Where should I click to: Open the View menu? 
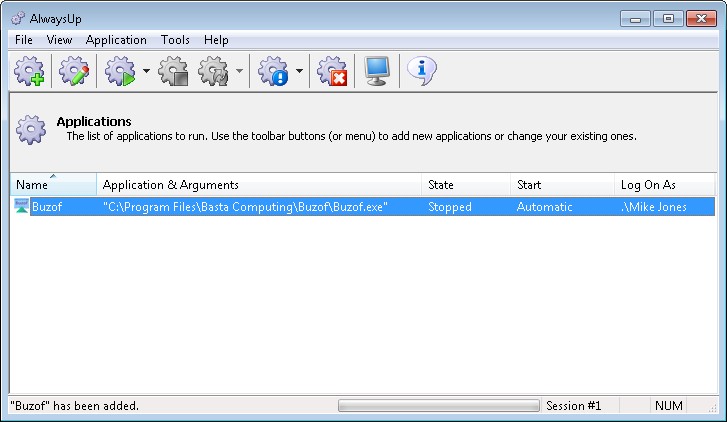[x=59, y=40]
